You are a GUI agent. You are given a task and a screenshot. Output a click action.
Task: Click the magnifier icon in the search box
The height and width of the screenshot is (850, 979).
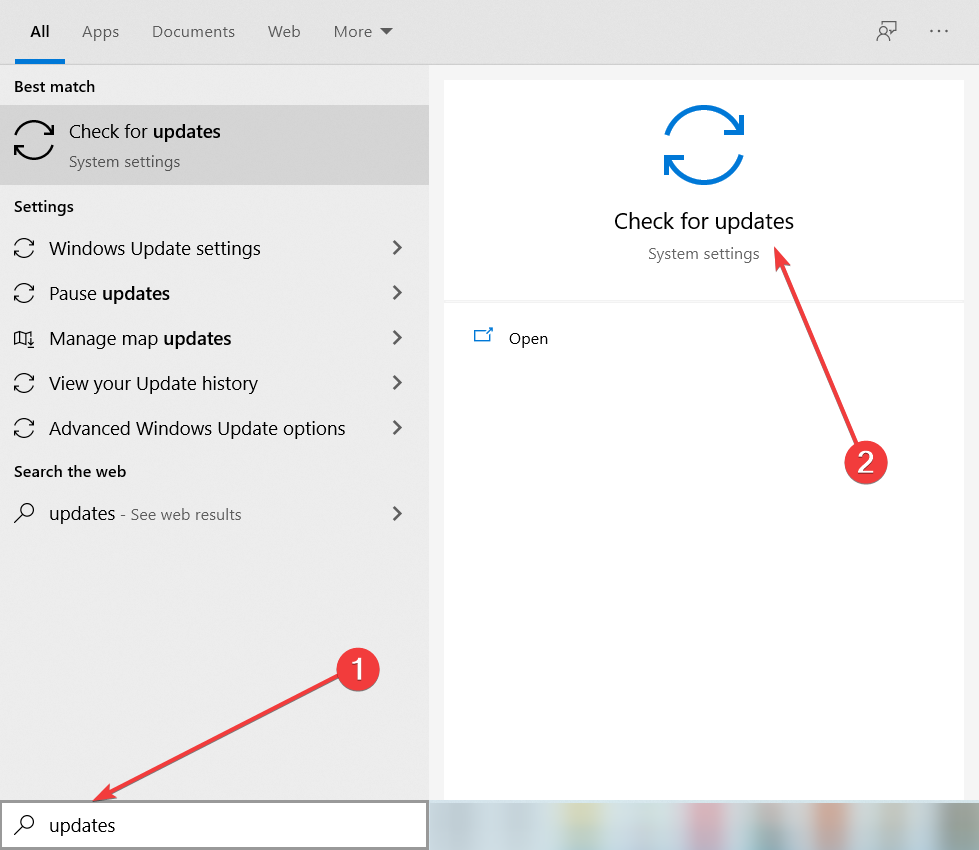pos(24,825)
